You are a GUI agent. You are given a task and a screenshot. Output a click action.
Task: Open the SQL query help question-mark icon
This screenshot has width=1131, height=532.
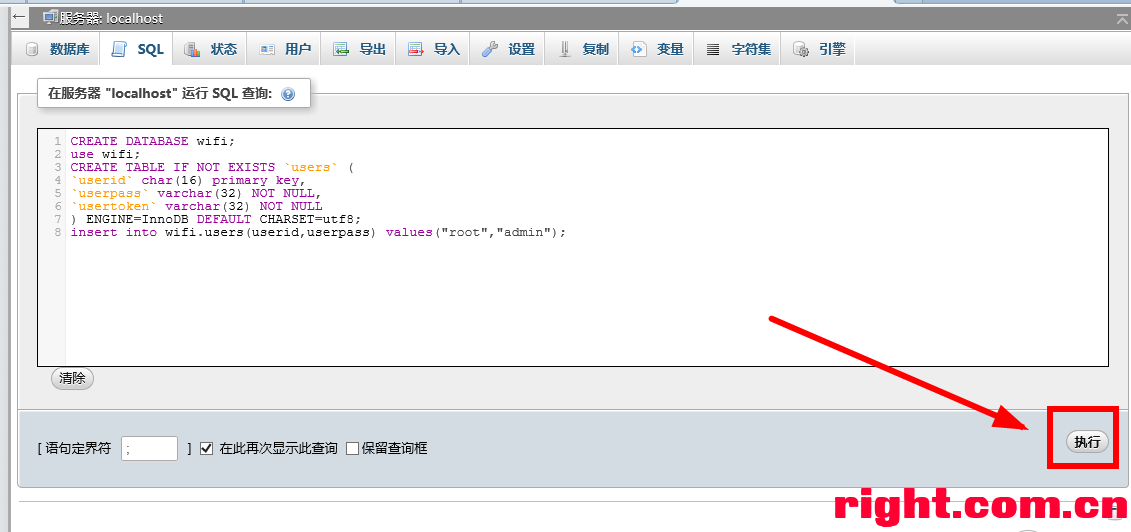[288, 94]
